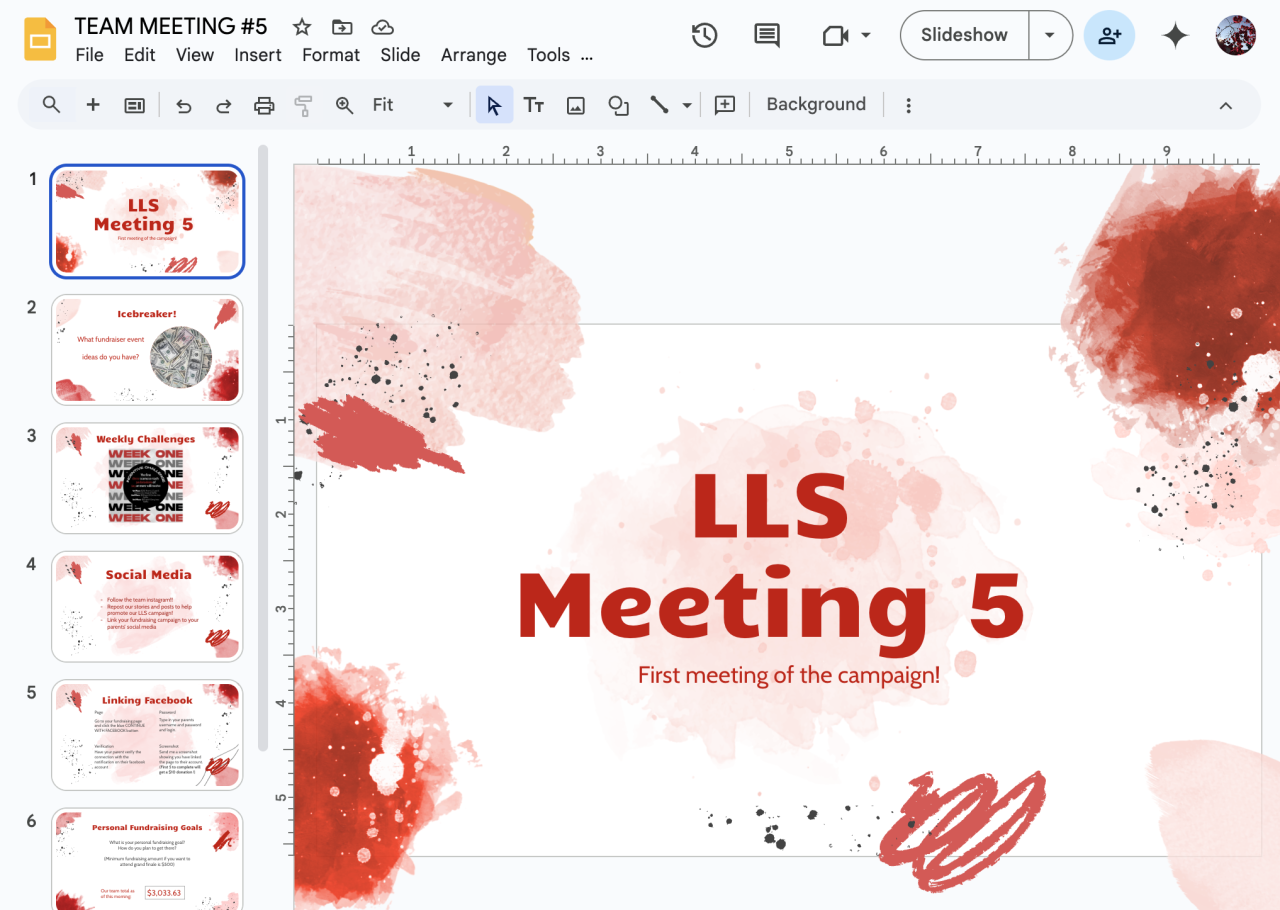Select slide 3 Weekly Challenges thumbnail
1280x910 pixels.
point(147,478)
